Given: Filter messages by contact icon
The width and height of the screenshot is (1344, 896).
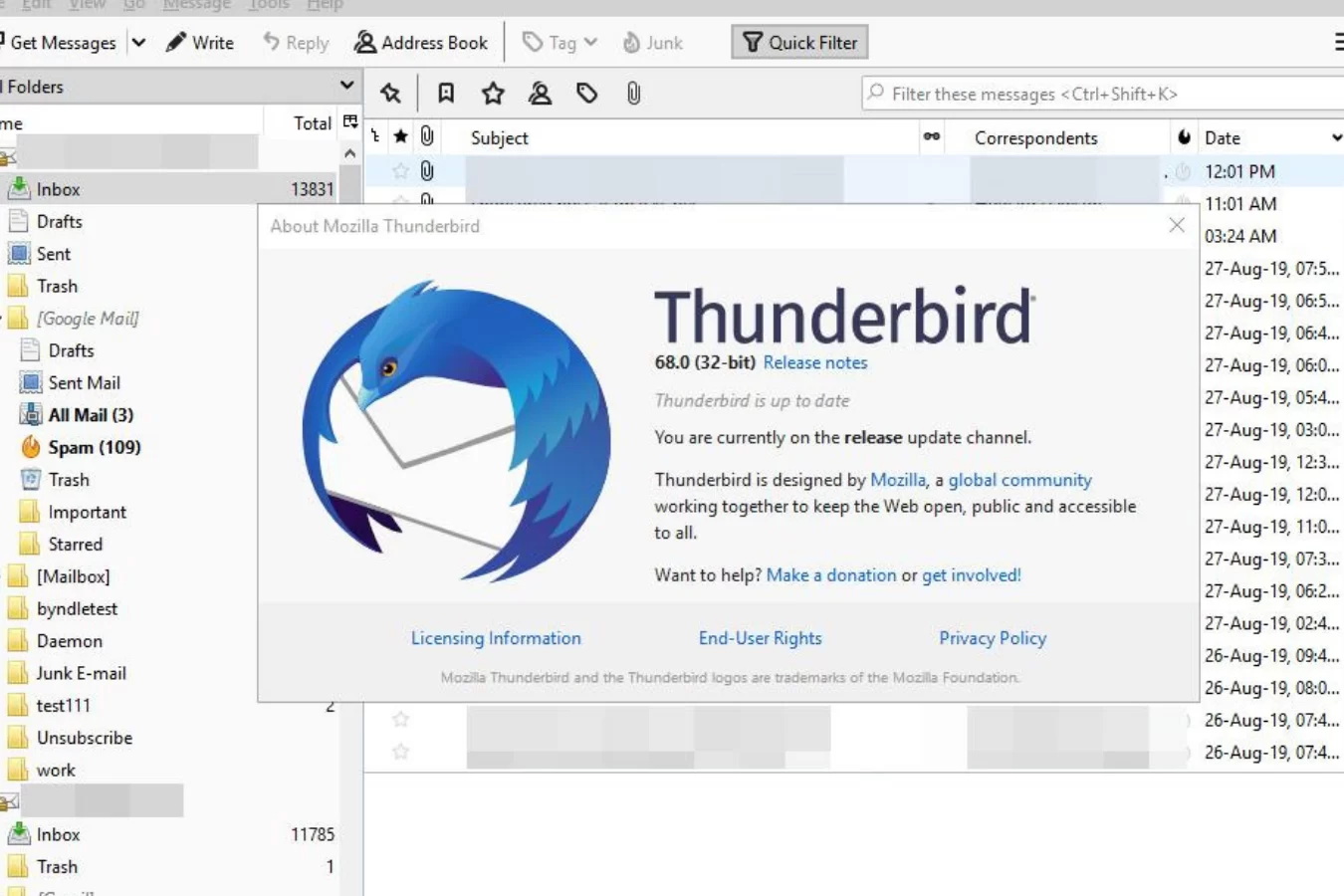Looking at the screenshot, I should pos(540,94).
